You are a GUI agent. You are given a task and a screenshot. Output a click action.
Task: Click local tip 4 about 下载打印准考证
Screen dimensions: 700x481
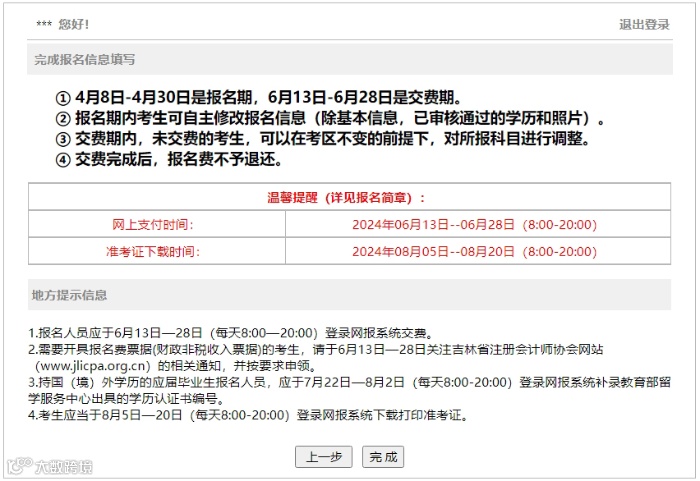coord(249,415)
